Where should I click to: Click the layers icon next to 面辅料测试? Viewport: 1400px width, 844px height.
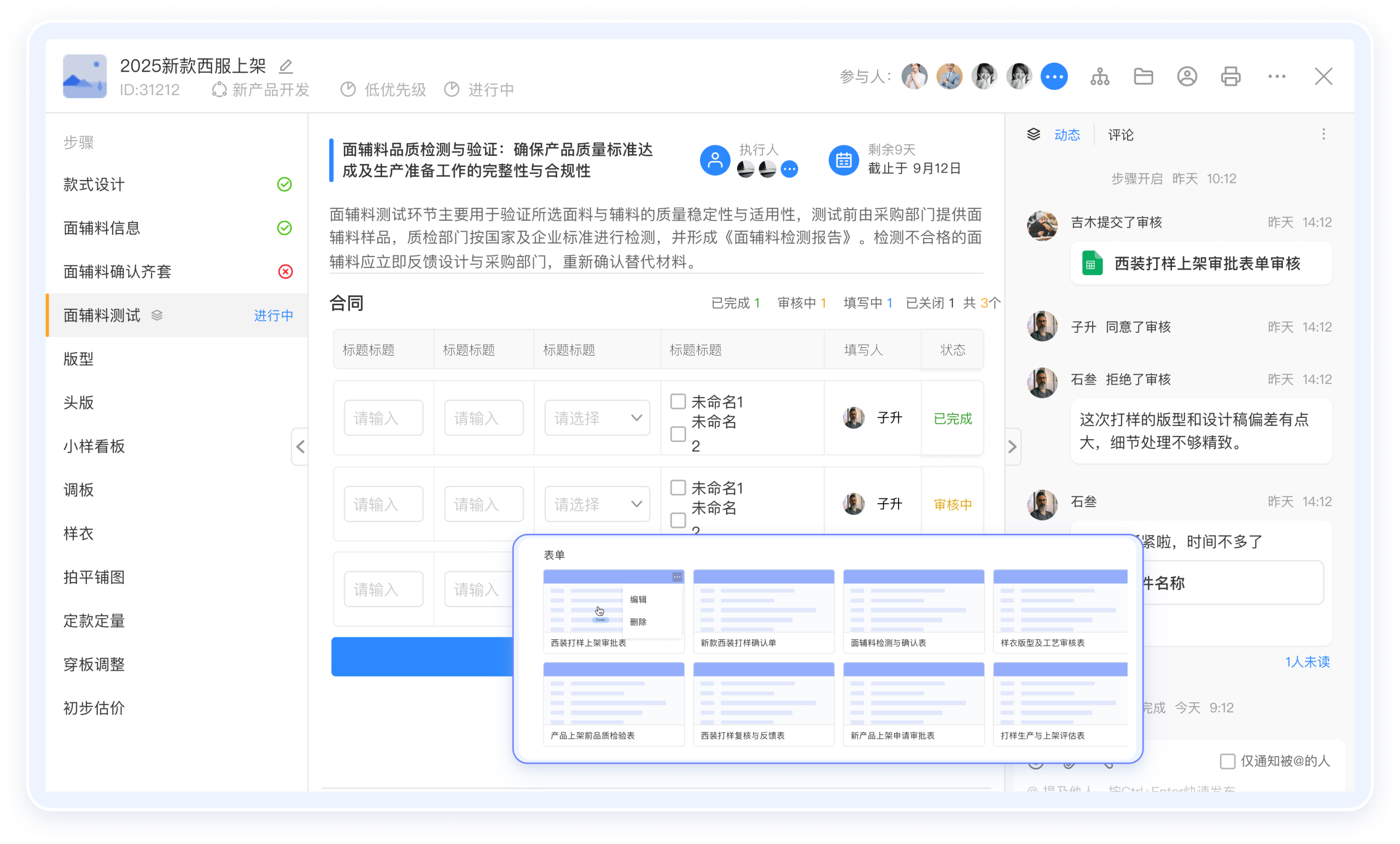pos(157,316)
